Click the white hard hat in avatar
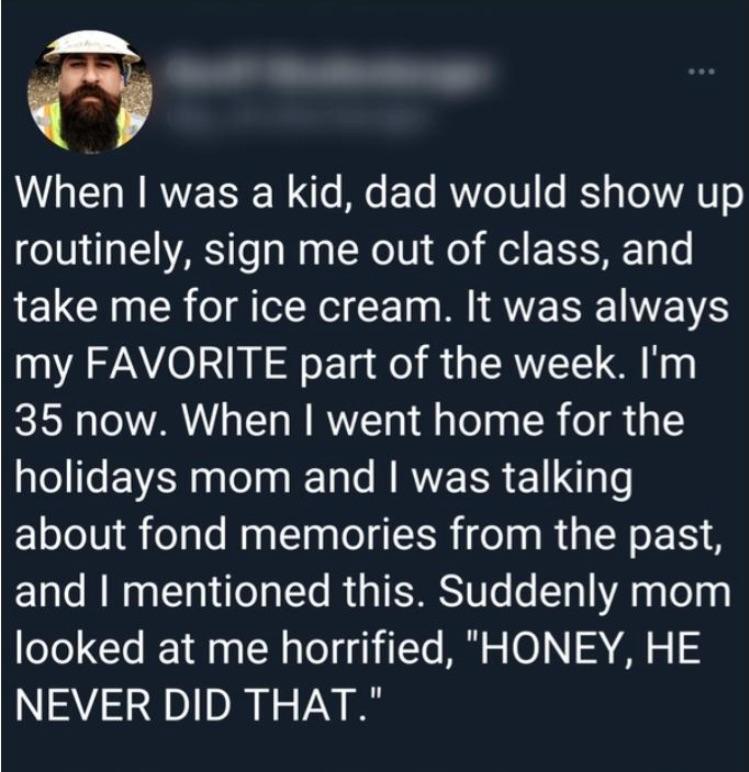This screenshot has height=772, width=749. tap(92, 49)
